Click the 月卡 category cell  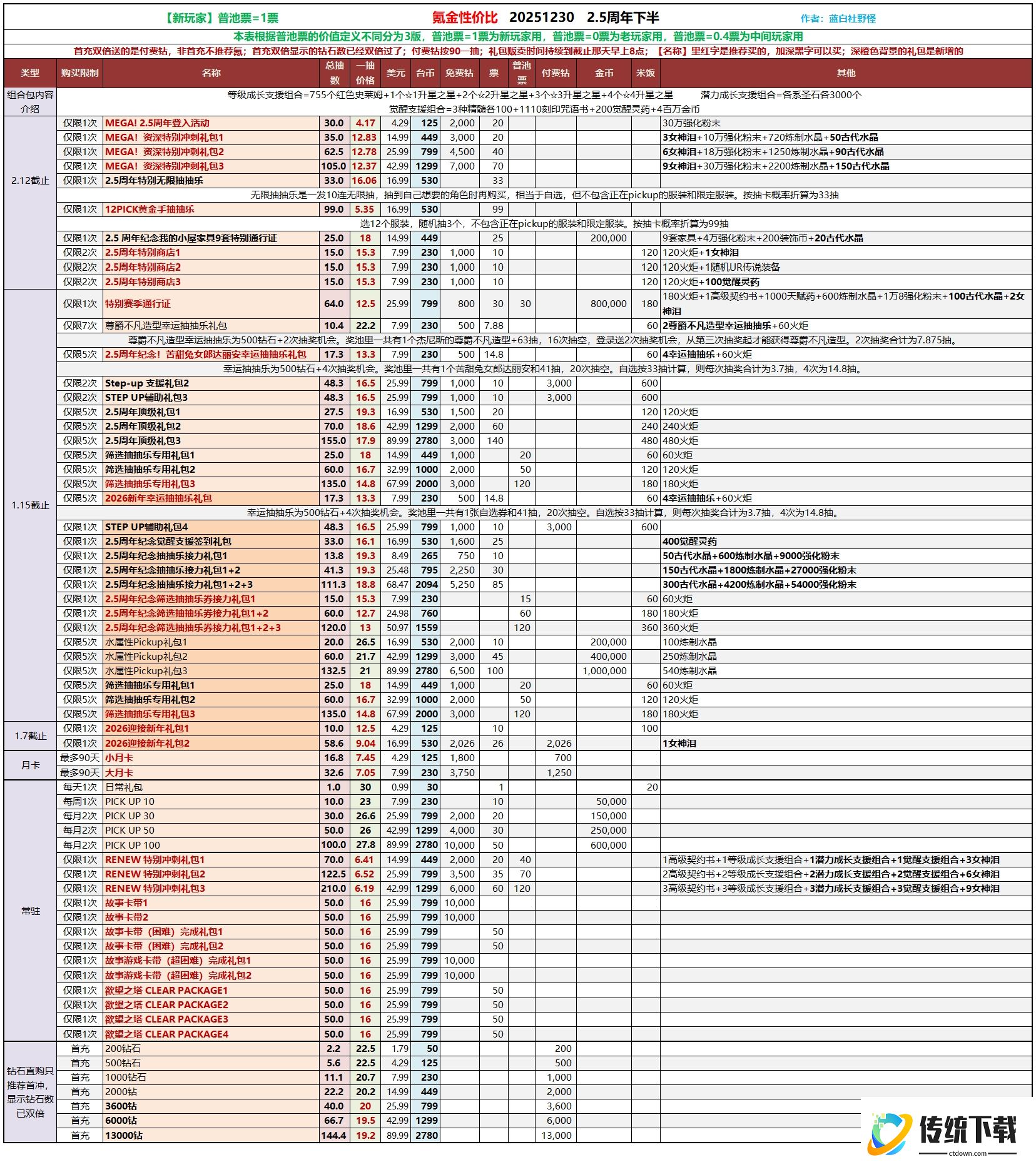pyautogui.click(x=30, y=765)
